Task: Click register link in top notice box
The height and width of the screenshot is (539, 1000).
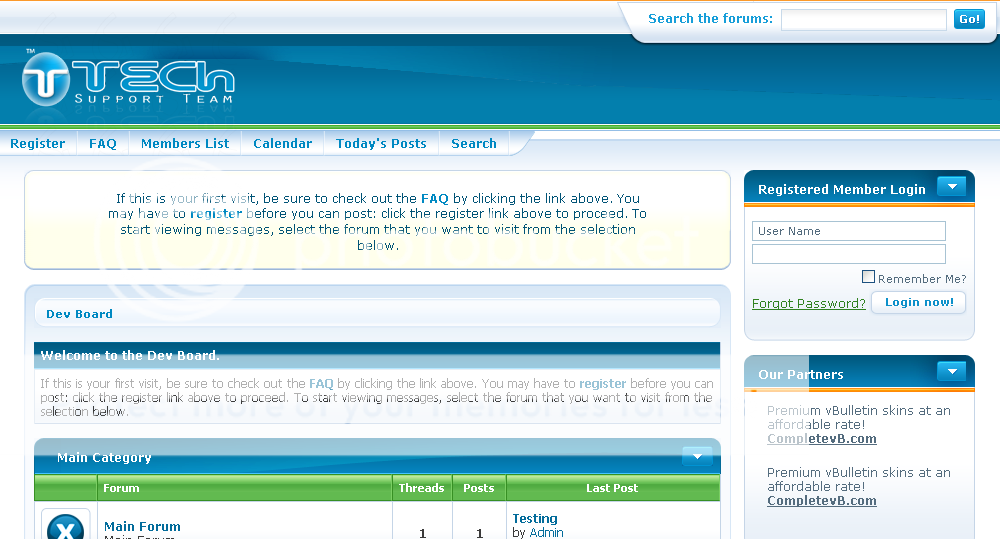Action: 216,214
